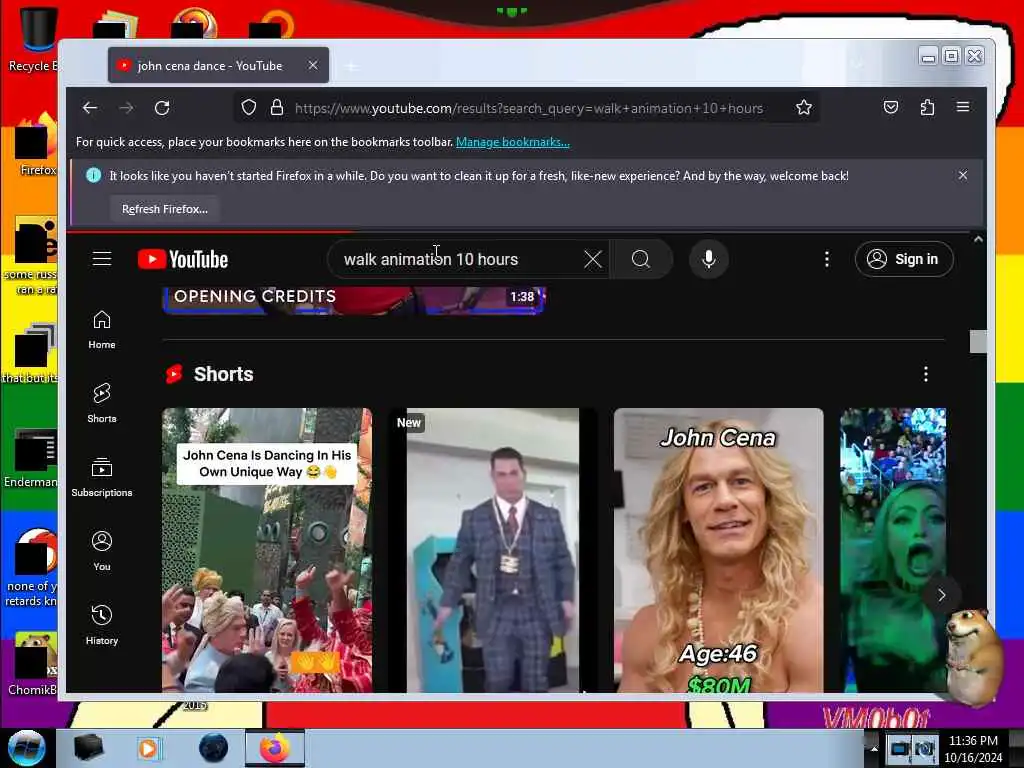The width and height of the screenshot is (1024, 768).
Task: Open YouTube settings three-dot menu
Action: pos(827,259)
